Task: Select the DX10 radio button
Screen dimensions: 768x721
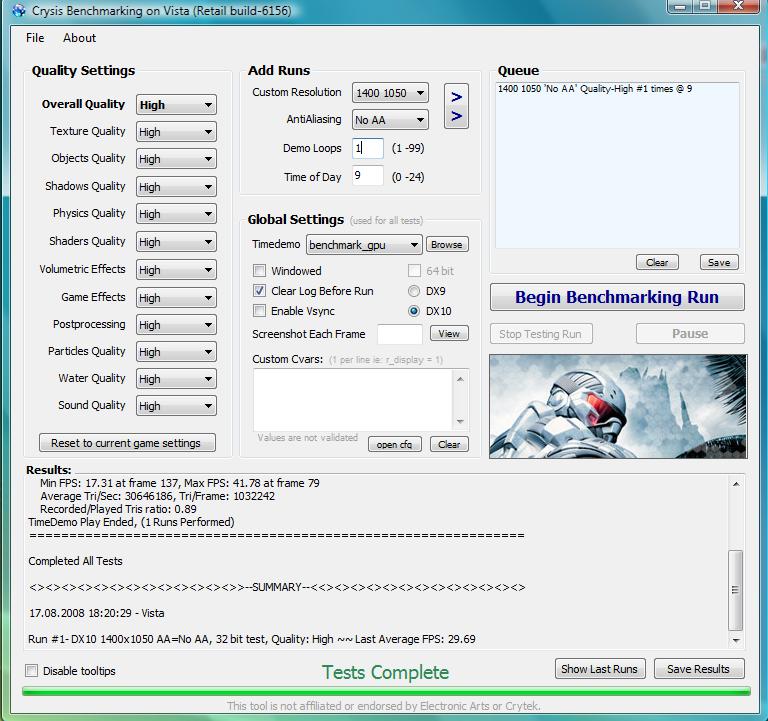Action: (x=414, y=311)
